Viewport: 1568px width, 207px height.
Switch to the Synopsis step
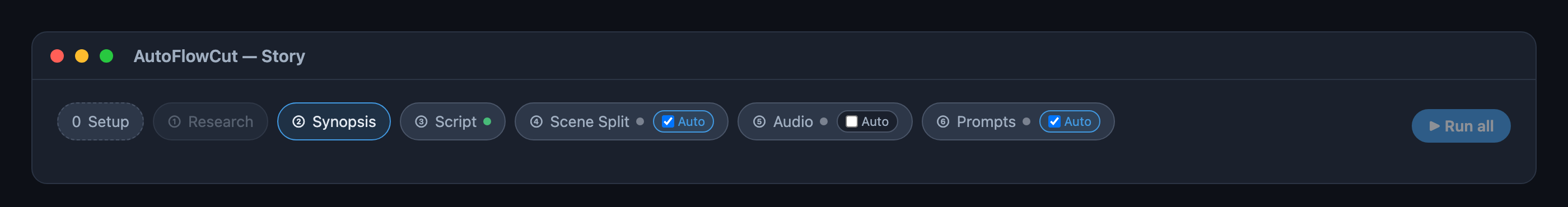(334, 121)
